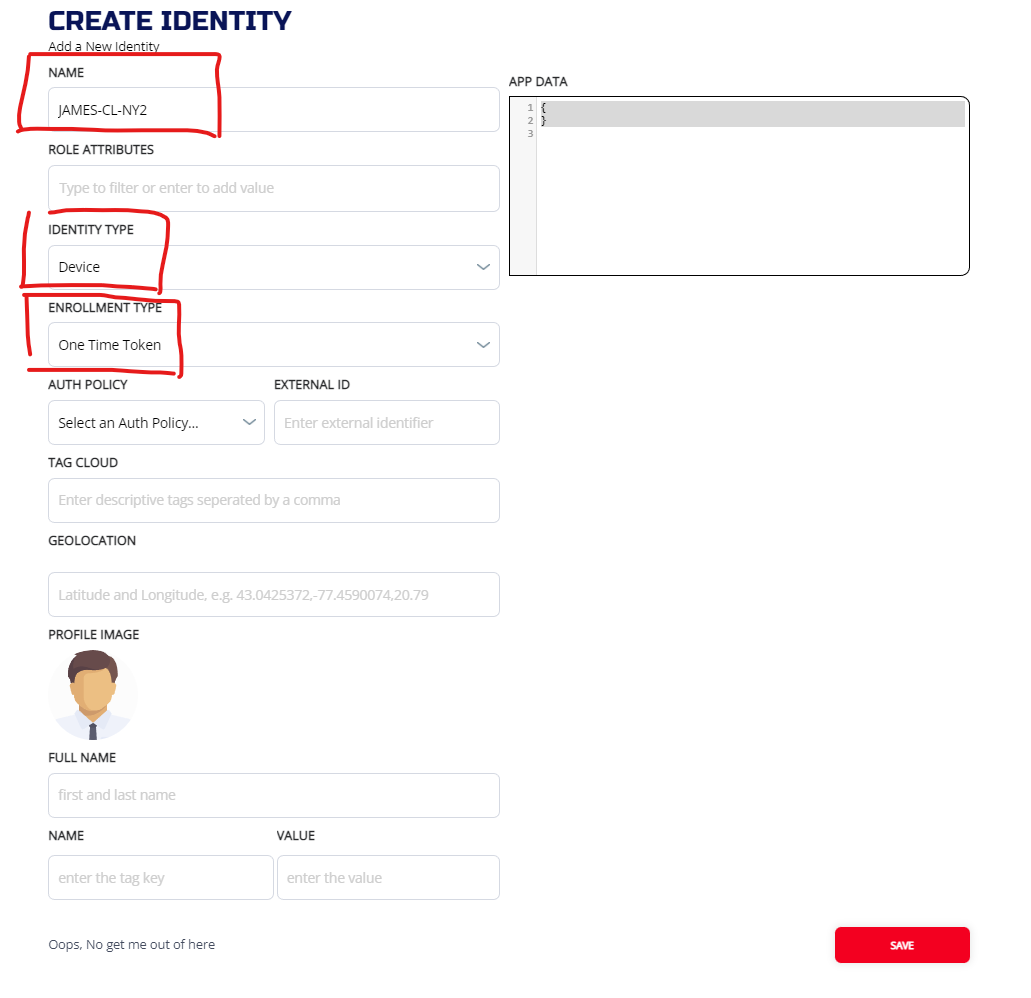Screen dimensions: 1031x998
Task: Click the External ID input field
Action: tap(386, 423)
